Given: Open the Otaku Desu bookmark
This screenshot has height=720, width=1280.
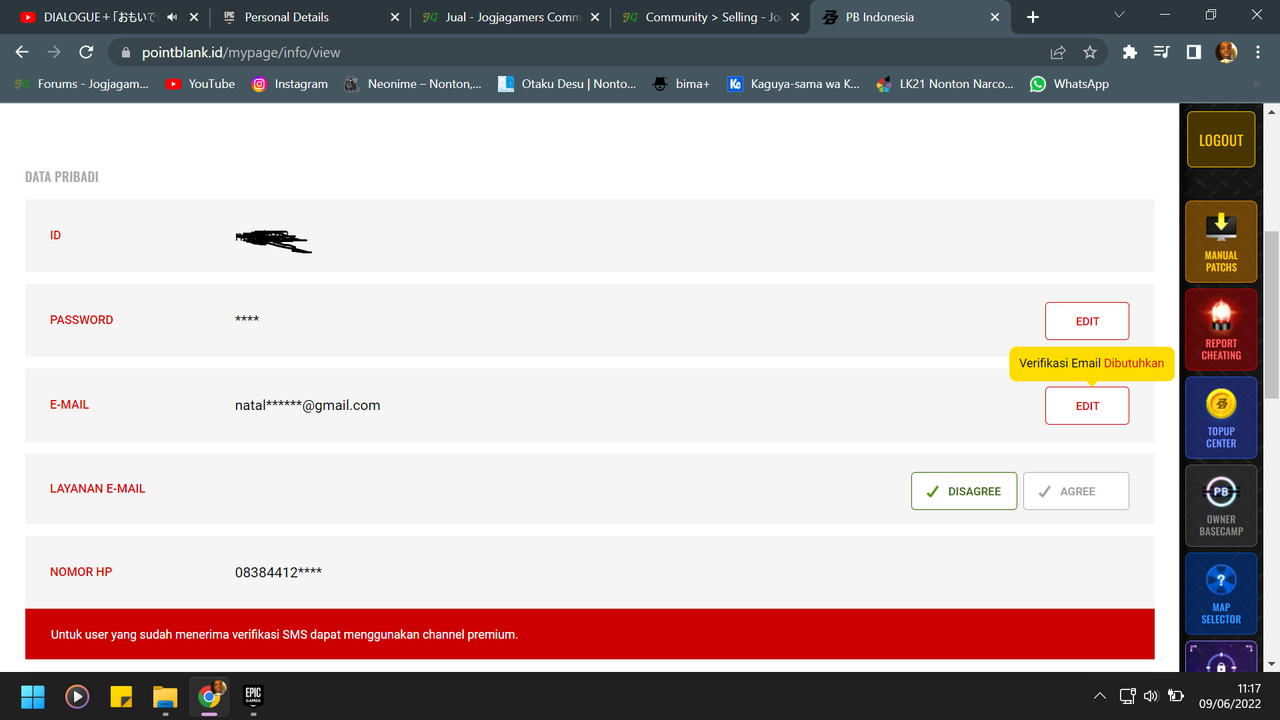Looking at the screenshot, I should 567,84.
